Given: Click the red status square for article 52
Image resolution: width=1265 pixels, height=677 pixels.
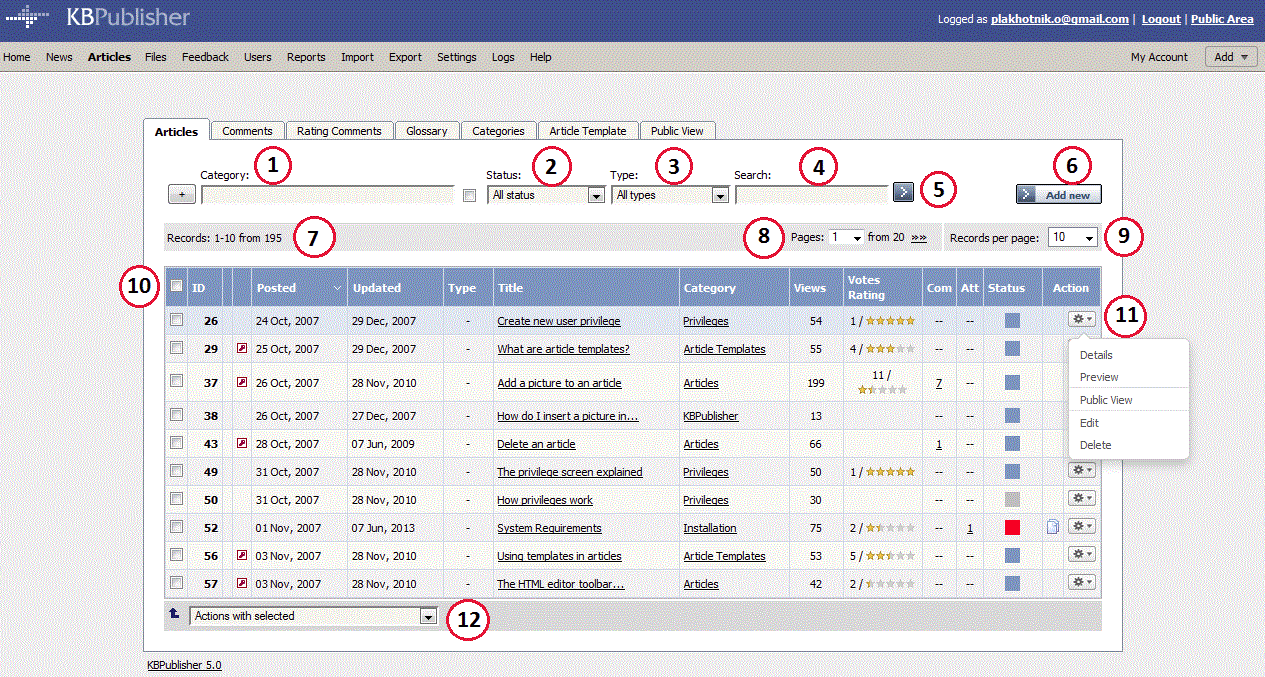Looking at the screenshot, I should point(1012,528).
